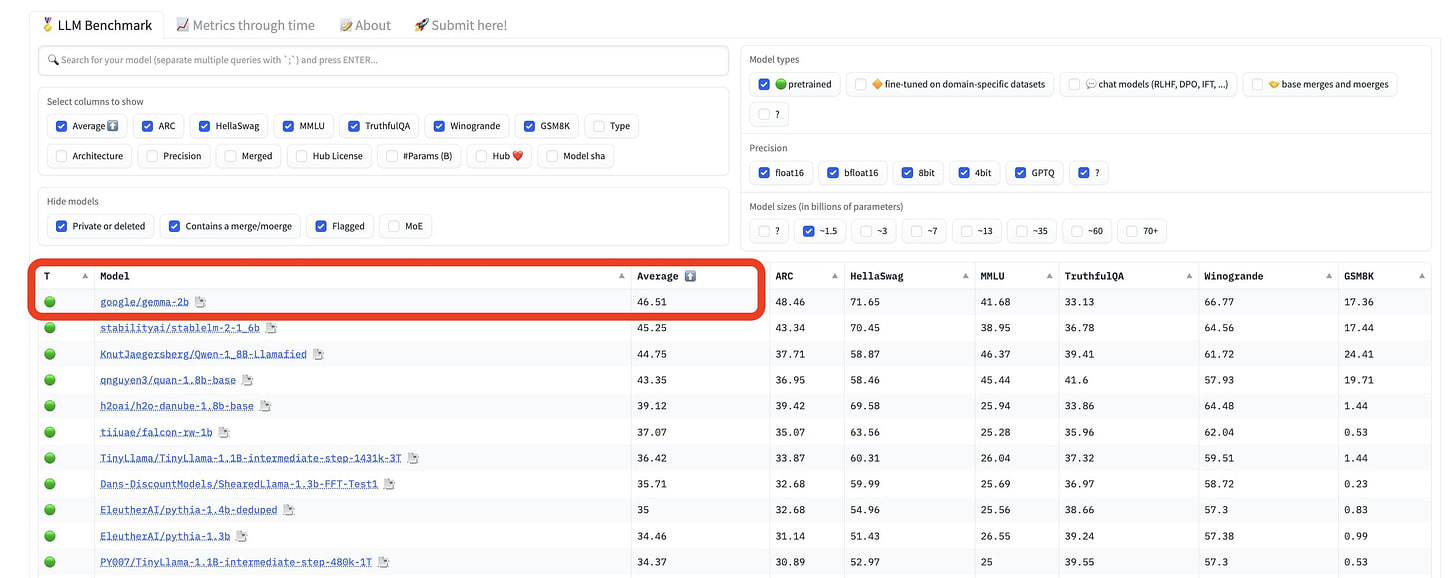
Task: Click the model search input field
Action: [x=383, y=60]
